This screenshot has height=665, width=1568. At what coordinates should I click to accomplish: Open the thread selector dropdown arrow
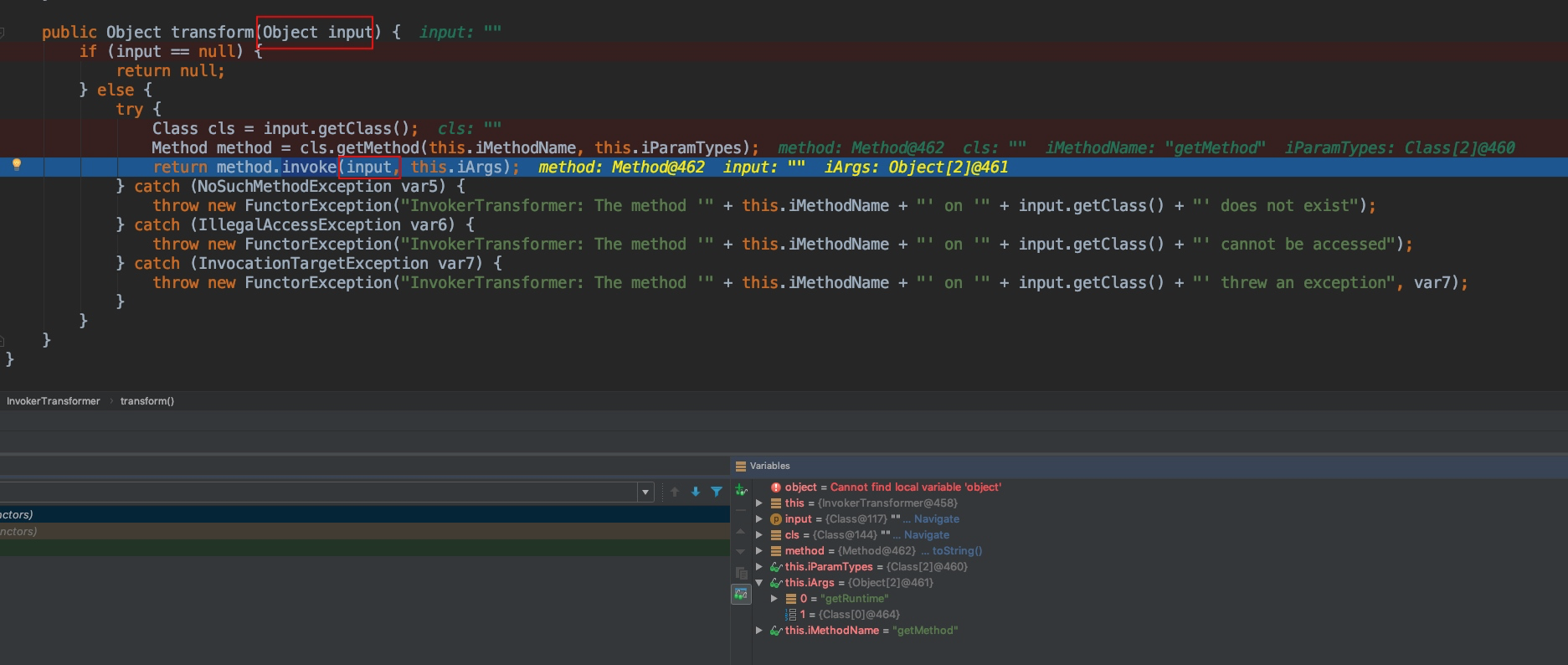coord(645,492)
